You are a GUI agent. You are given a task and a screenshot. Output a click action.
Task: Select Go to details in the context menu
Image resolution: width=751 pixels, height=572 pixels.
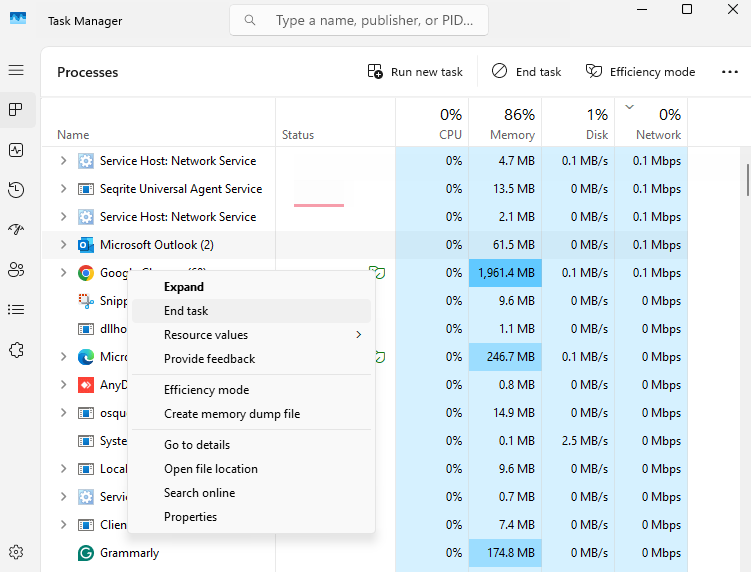point(197,445)
